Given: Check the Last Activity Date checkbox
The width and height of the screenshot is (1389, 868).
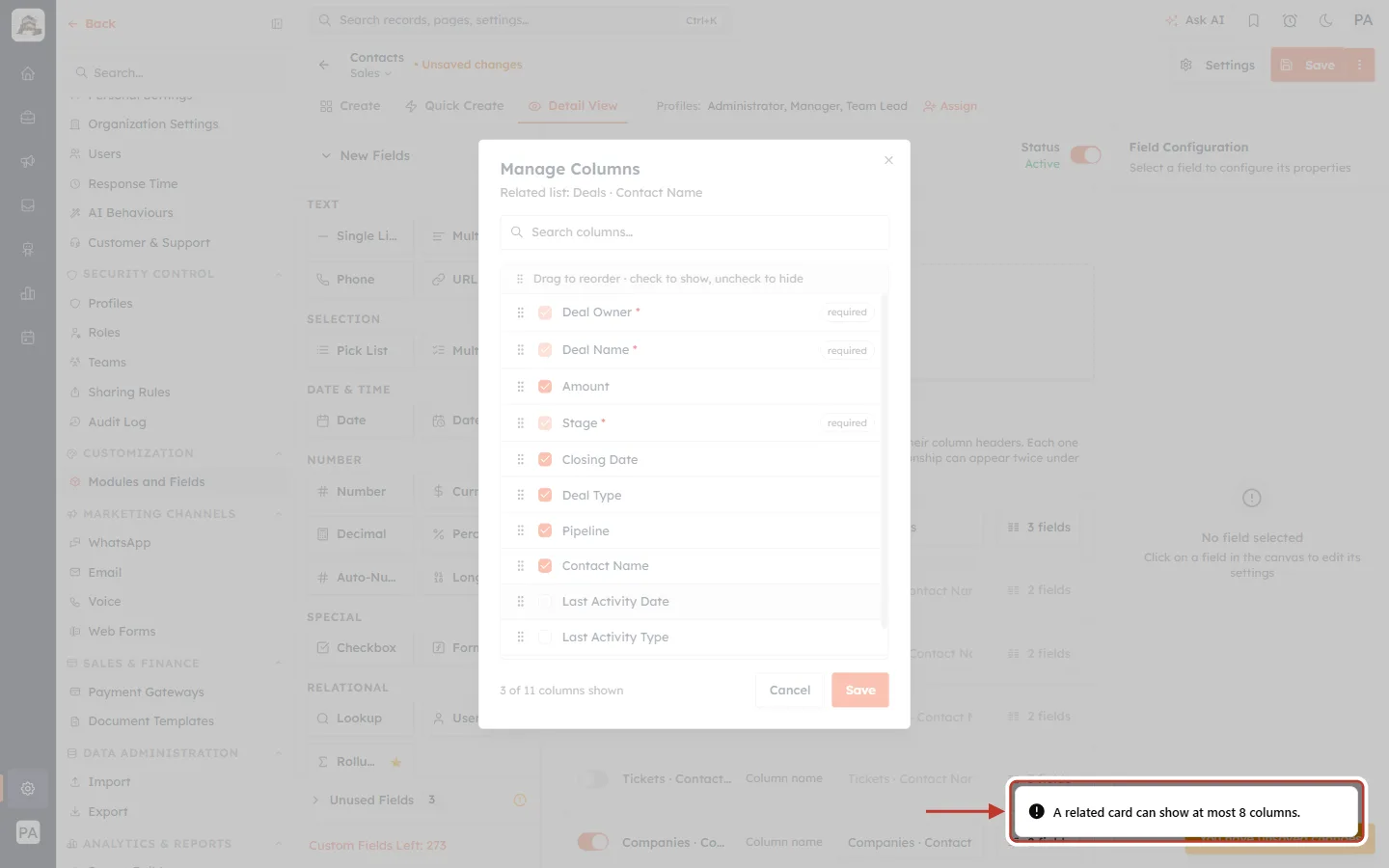Looking at the screenshot, I should (x=545, y=602).
